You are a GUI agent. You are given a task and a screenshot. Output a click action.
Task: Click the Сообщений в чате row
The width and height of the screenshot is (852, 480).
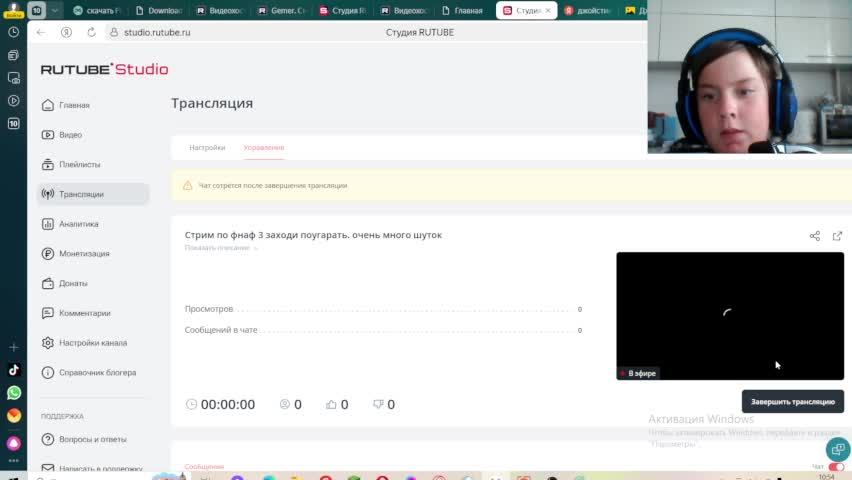click(x=384, y=330)
